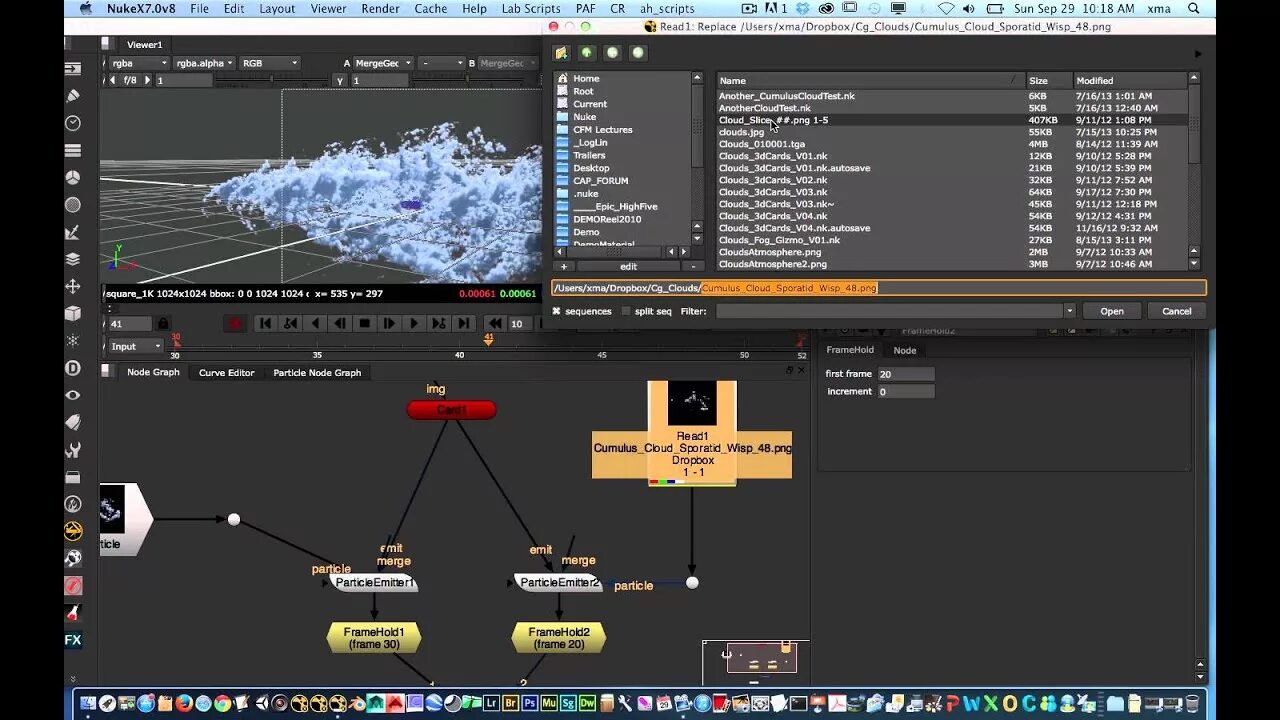Open the Channel nodes stacked-bars menu
The image size is (1280, 720).
pos(73,150)
